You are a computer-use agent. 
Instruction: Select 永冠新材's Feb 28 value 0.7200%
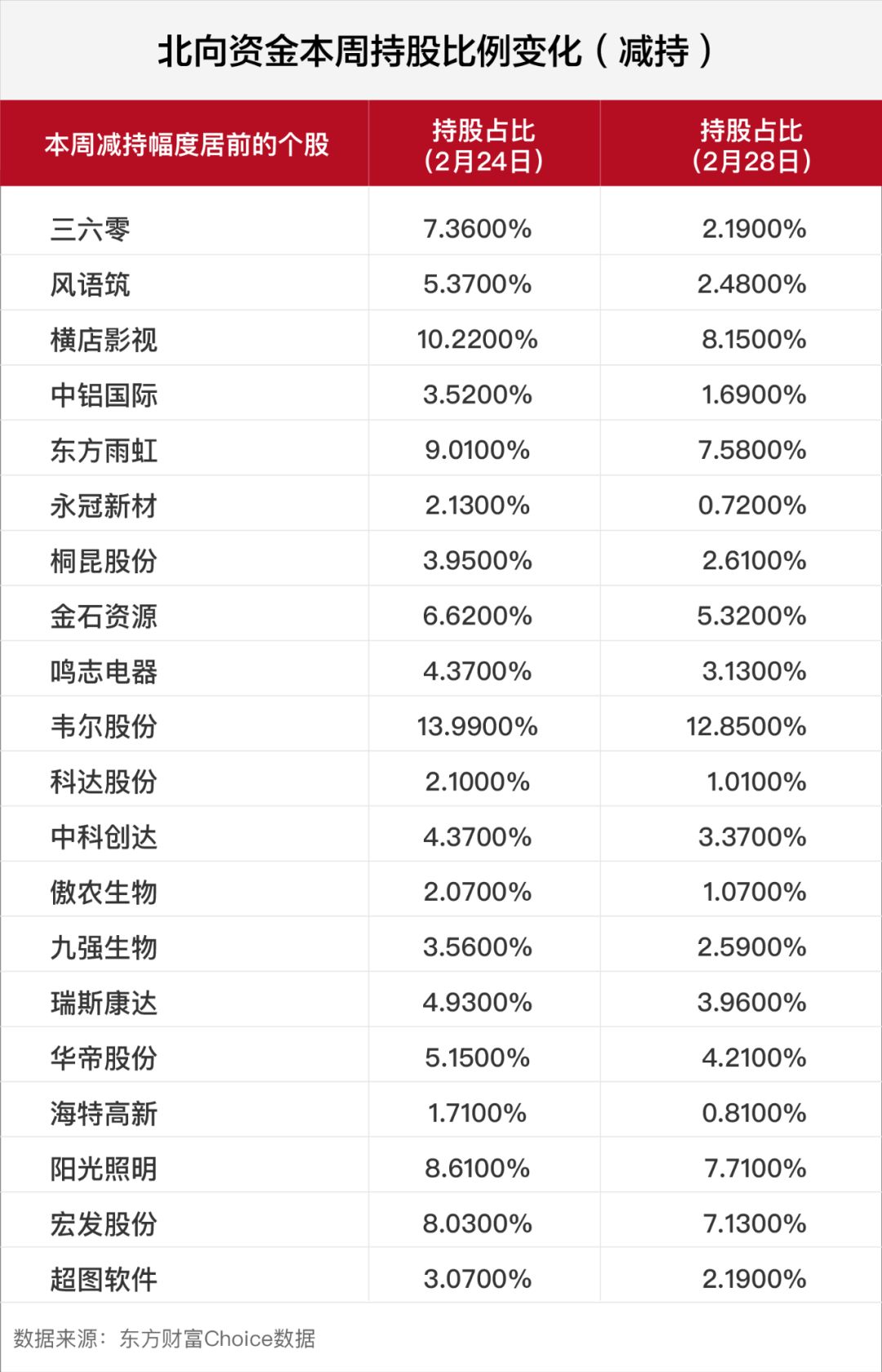pyautogui.click(x=751, y=506)
